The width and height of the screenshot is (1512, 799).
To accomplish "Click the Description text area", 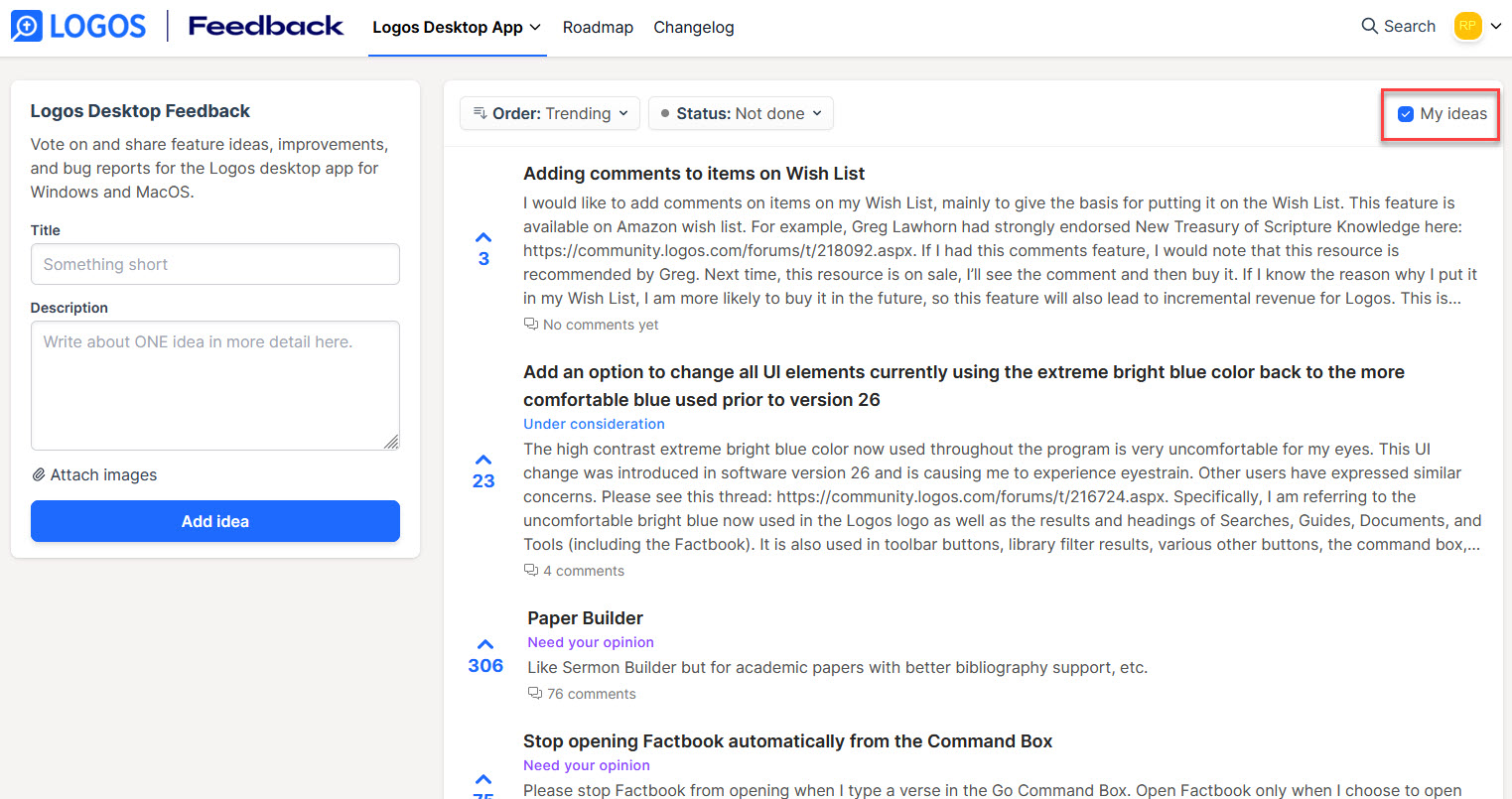I will (215, 385).
